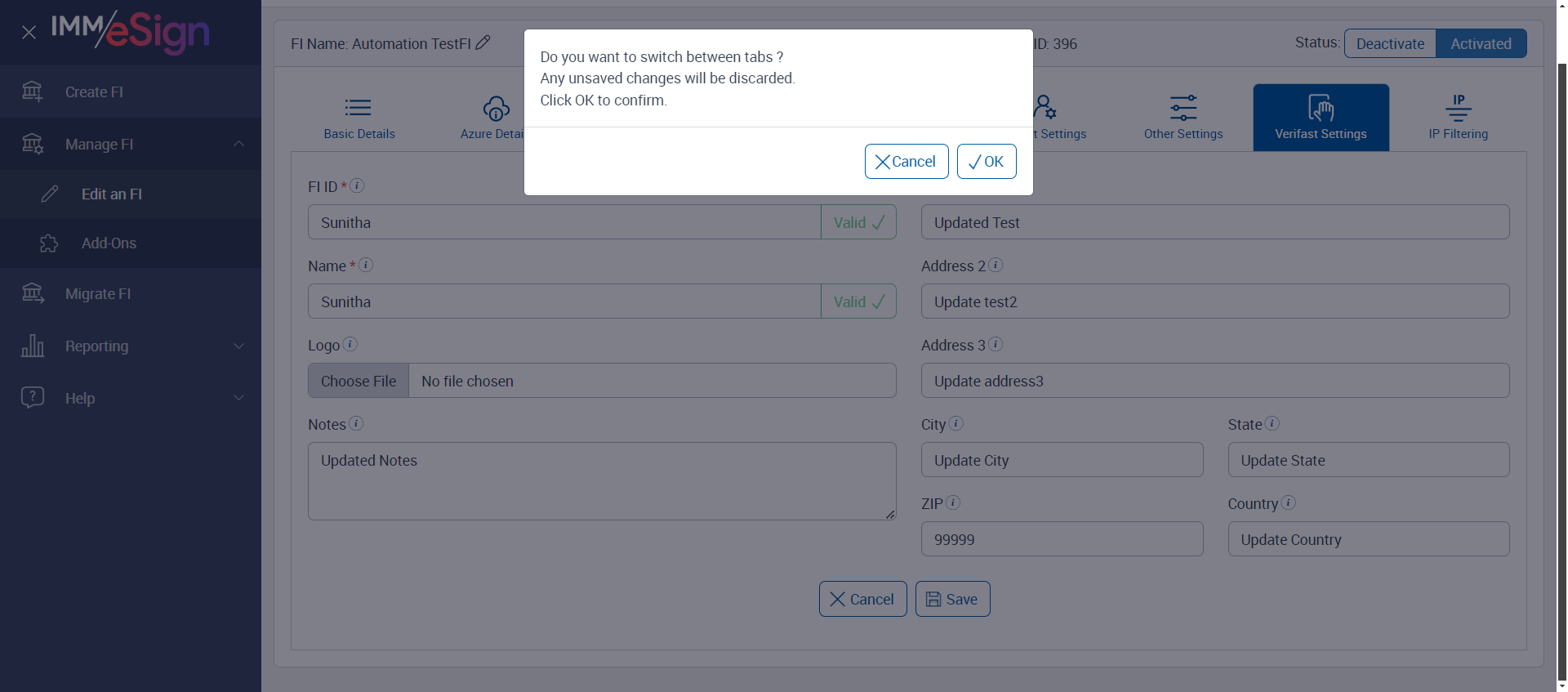Click the Save button on the form
This screenshot has height=692, width=1568.
(952, 599)
